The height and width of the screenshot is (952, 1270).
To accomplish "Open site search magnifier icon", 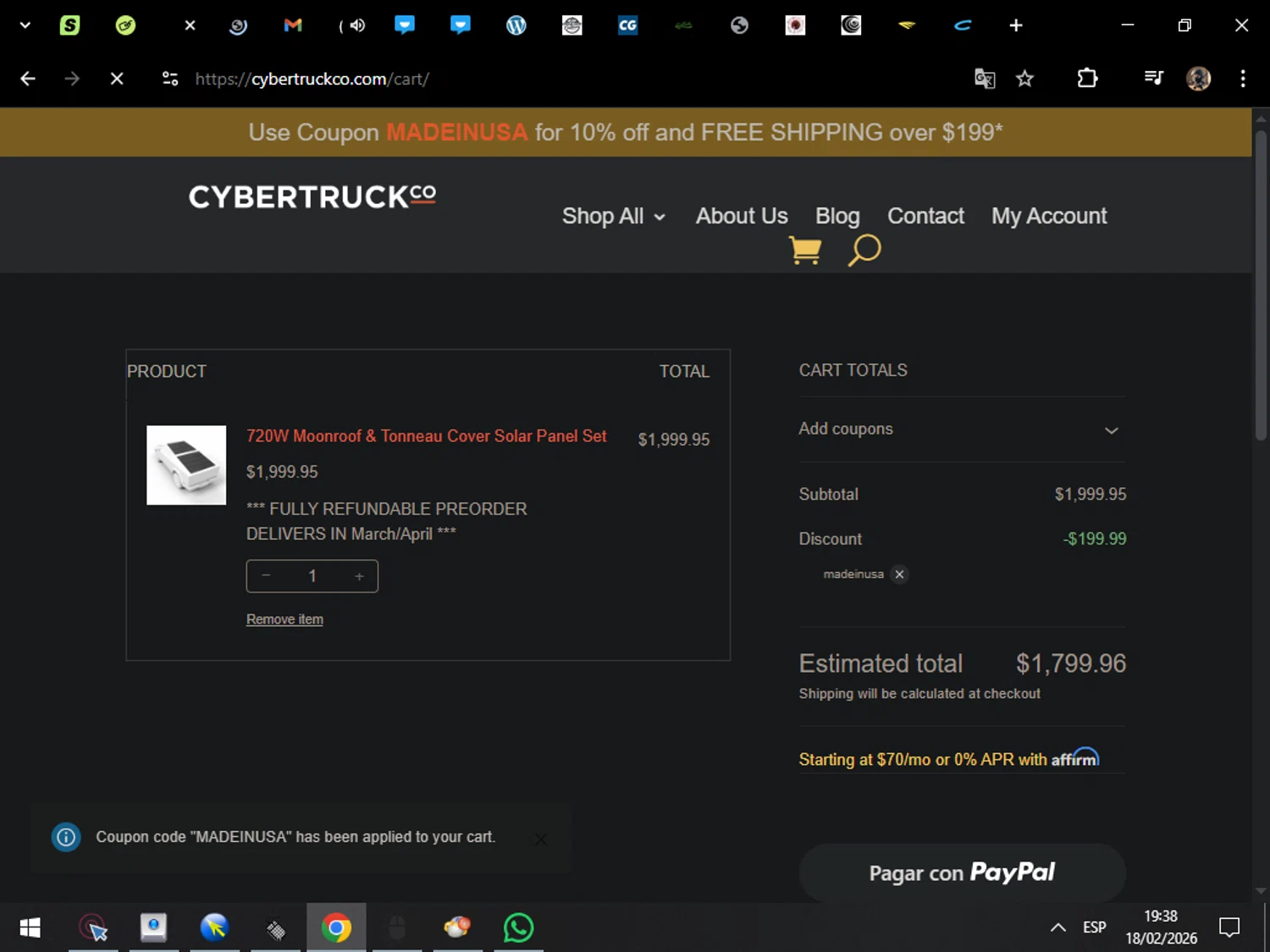I will pyautogui.click(x=864, y=250).
